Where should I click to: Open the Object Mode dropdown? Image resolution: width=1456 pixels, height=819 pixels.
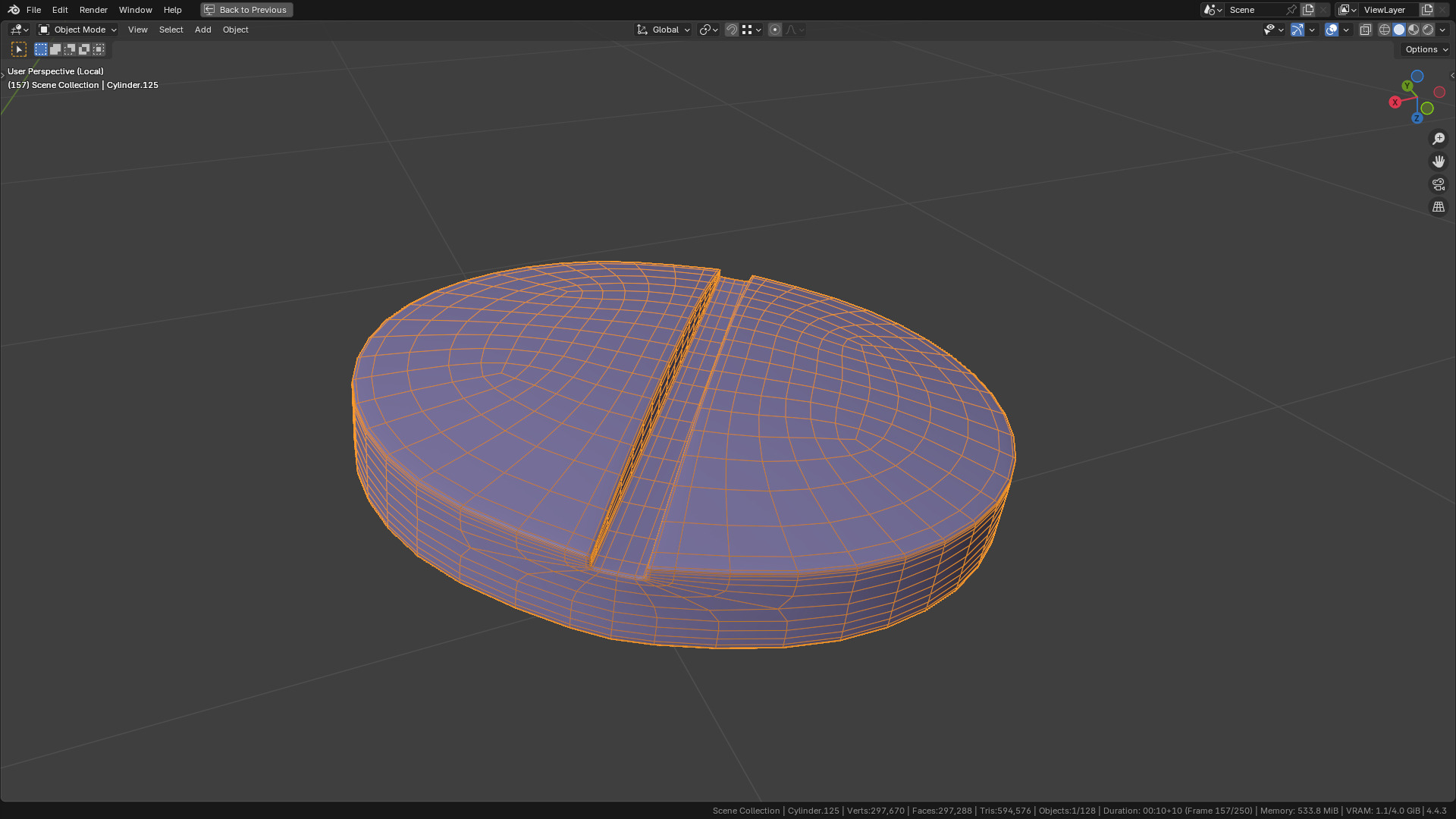(78, 30)
